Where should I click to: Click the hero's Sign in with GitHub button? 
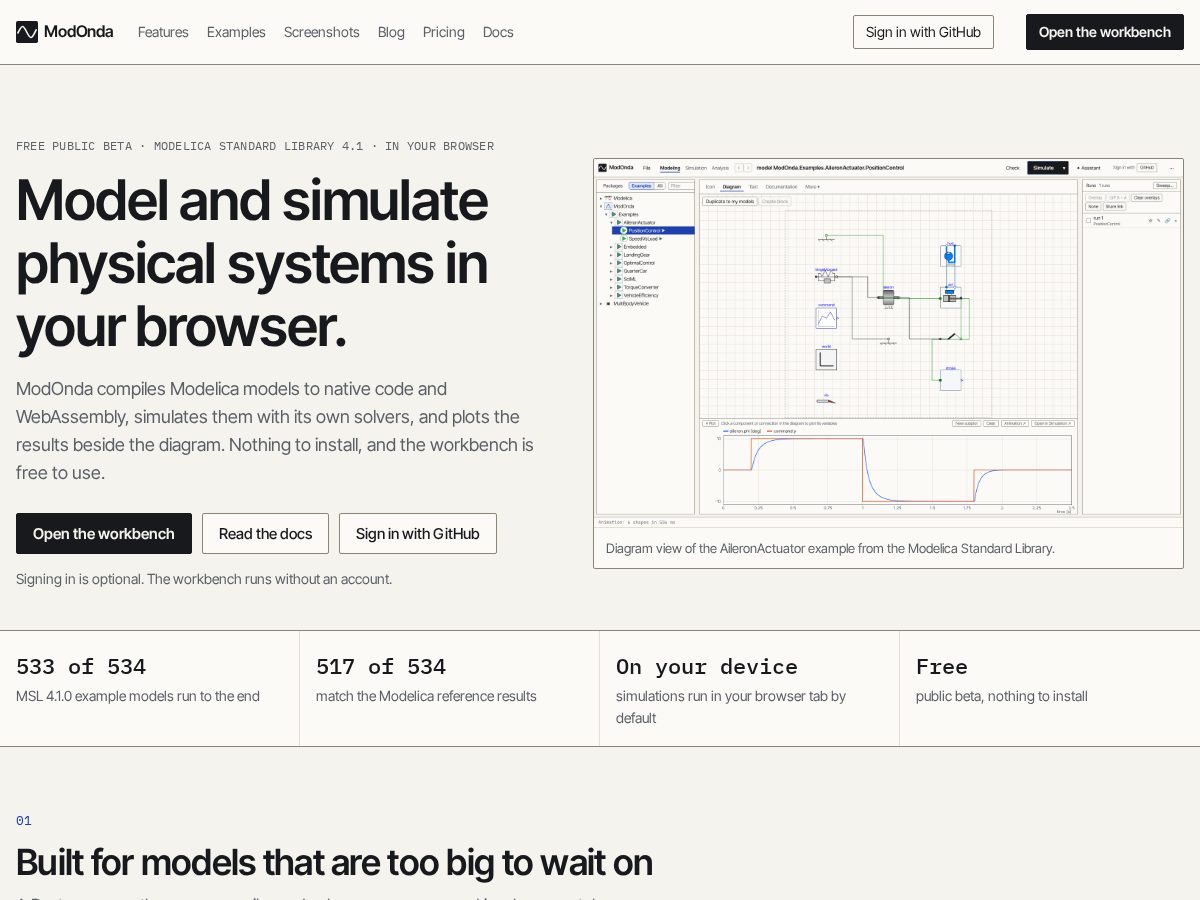coord(418,534)
